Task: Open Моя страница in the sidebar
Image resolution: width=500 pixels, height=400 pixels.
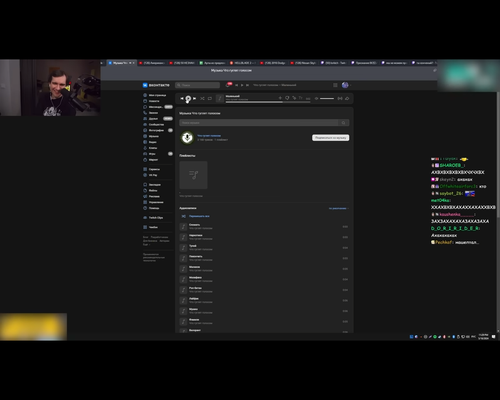Action: click(x=157, y=95)
